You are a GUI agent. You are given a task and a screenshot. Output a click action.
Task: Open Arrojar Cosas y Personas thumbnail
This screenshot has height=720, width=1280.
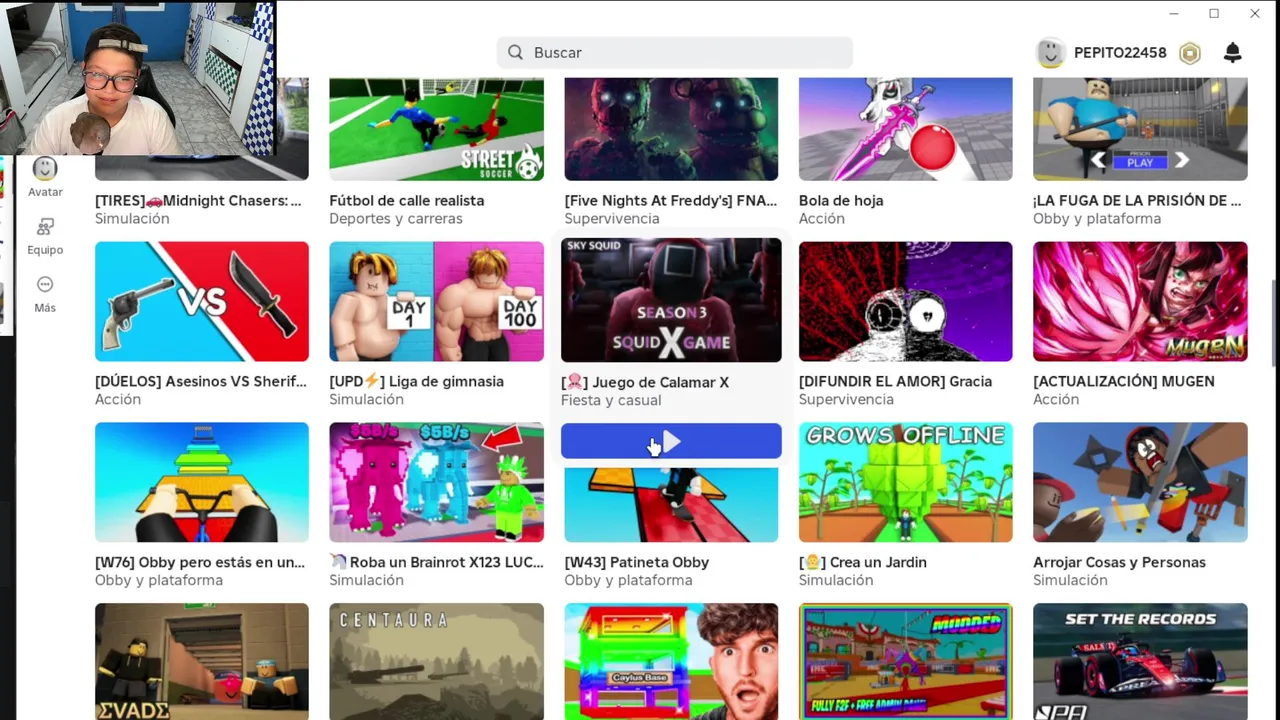[x=1140, y=482]
